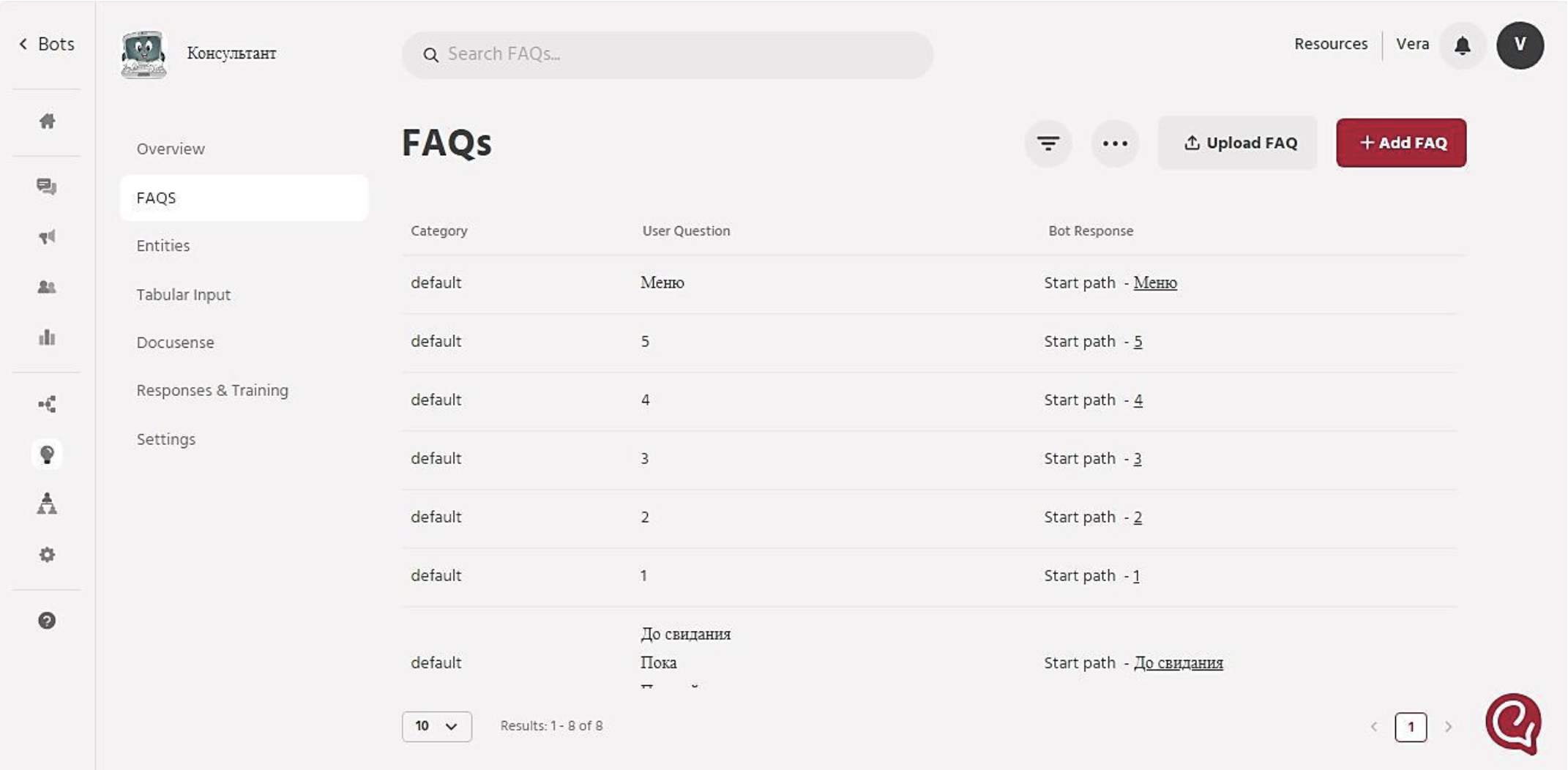Expand the 10 rows per page dropdown
This screenshot has width=1568, height=770.
click(x=436, y=726)
